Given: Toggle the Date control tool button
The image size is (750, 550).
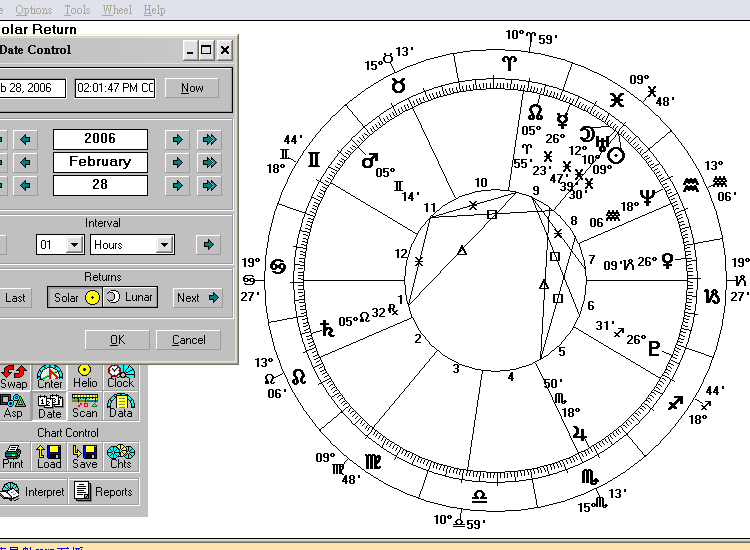Looking at the screenshot, I should pyautogui.click(x=49, y=406).
